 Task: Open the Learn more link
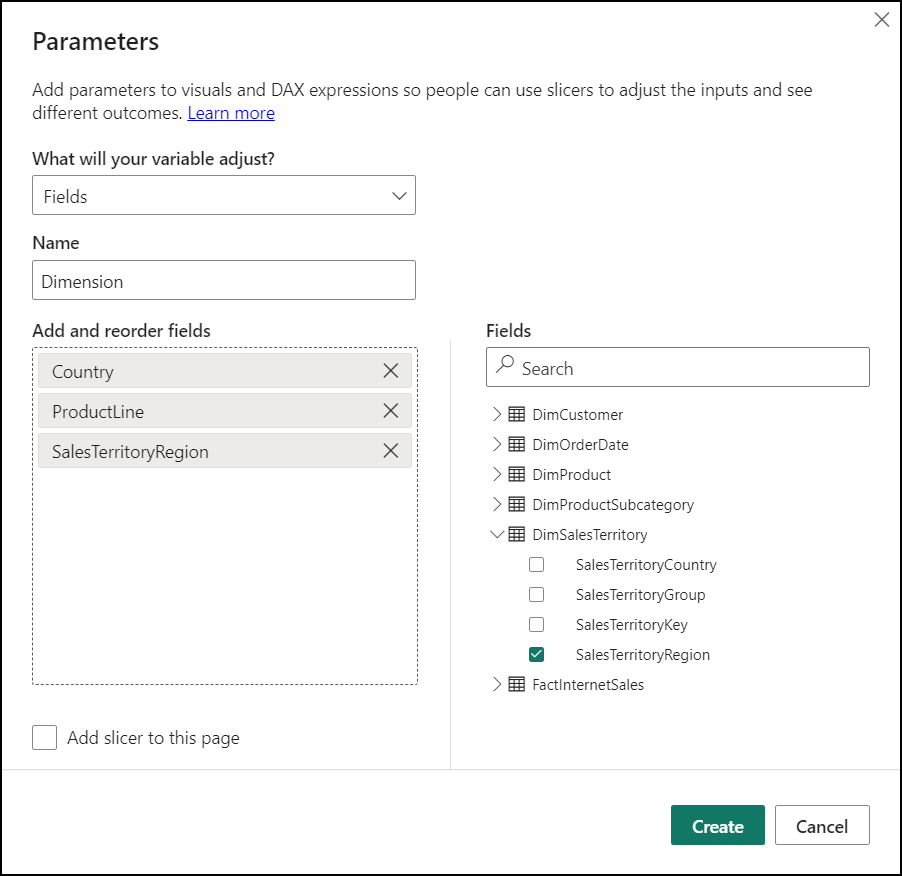coord(231,112)
